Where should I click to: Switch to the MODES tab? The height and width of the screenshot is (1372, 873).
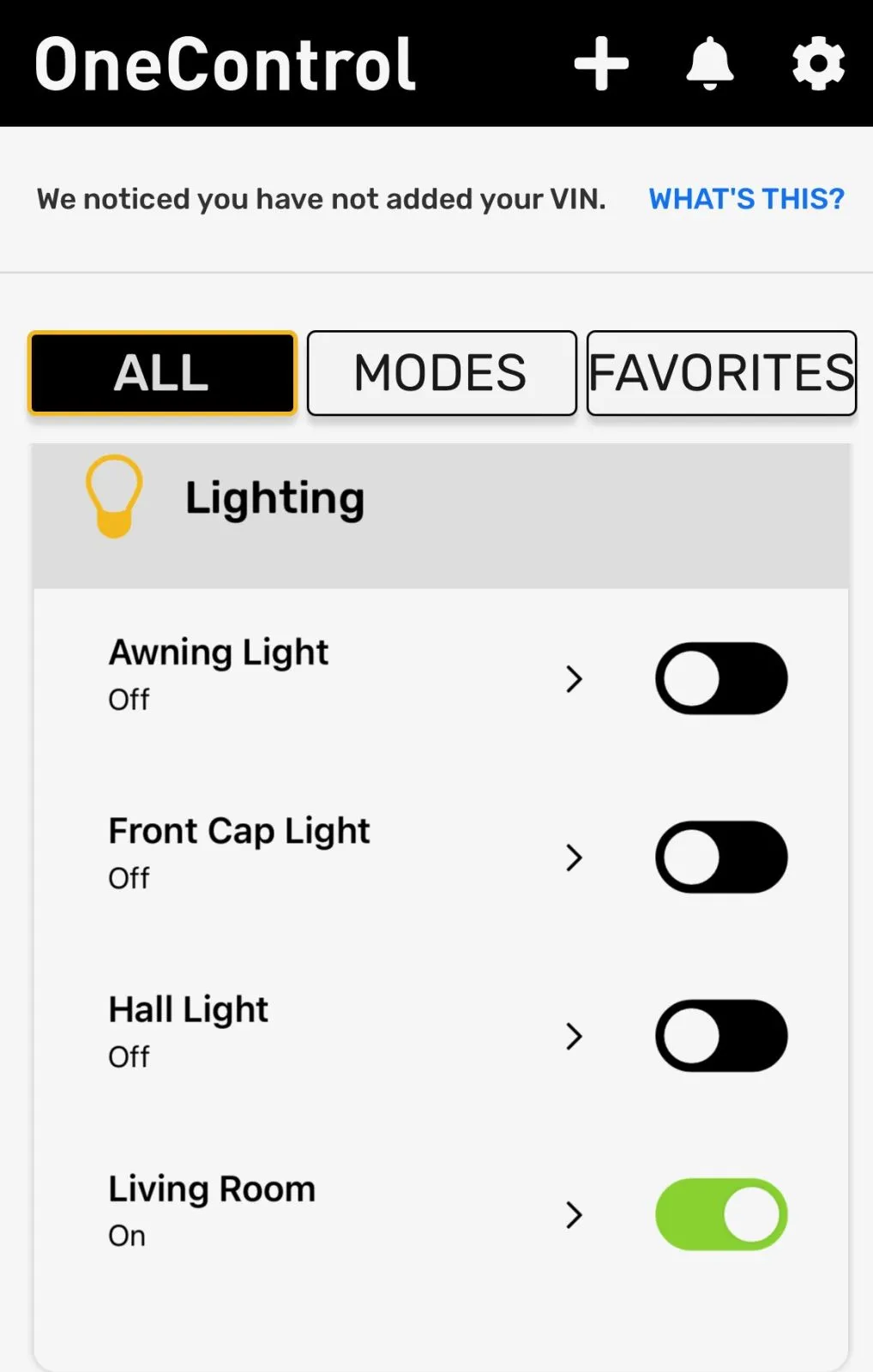[442, 373]
